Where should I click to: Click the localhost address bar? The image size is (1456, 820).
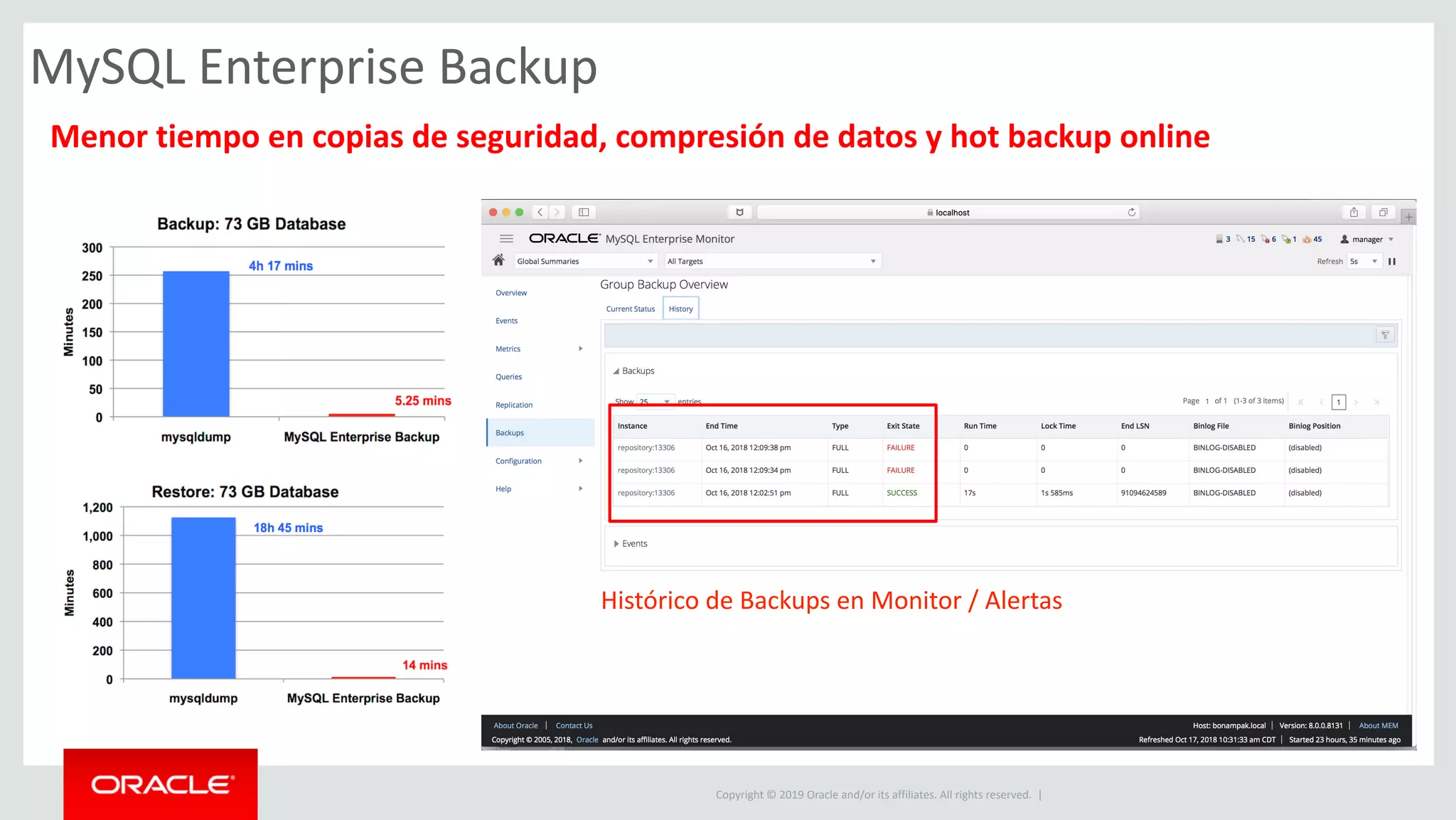click(948, 212)
